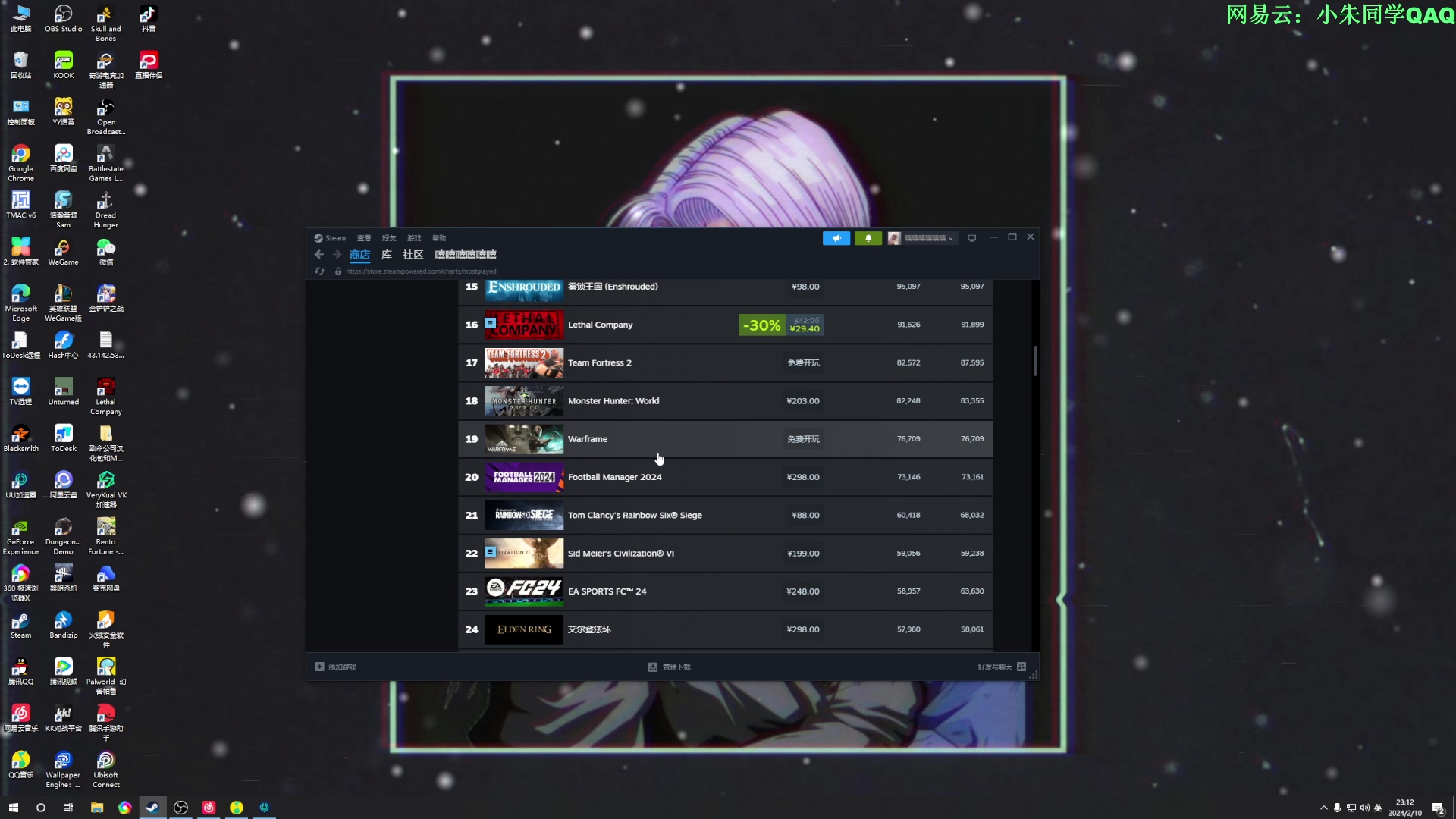Open Enshrouded game thumbnail

tap(524, 289)
